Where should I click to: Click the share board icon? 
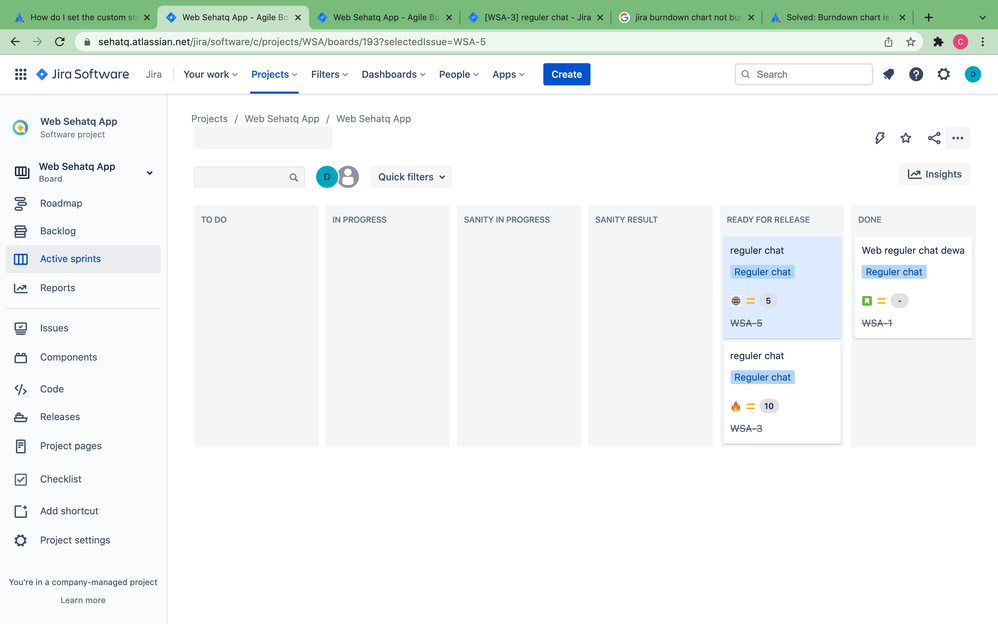point(934,138)
